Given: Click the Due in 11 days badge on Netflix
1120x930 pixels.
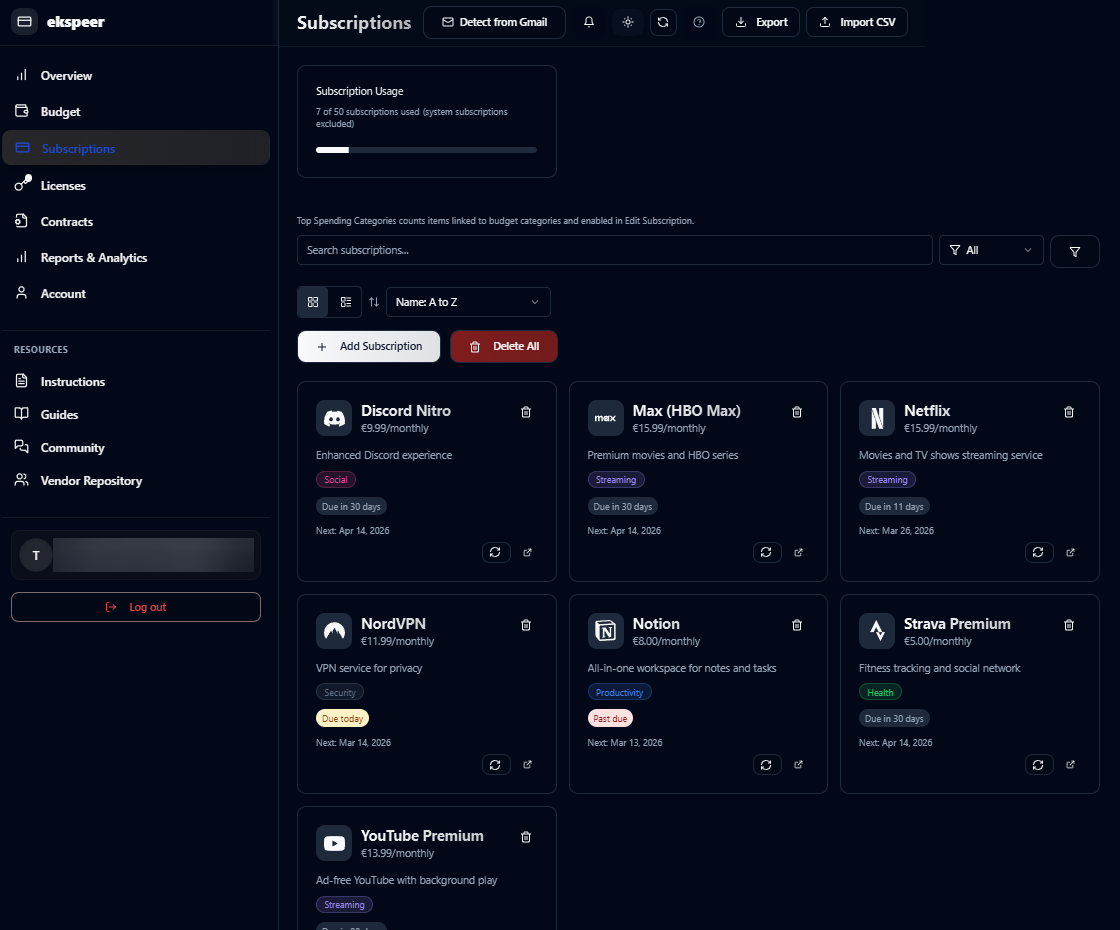Looking at the screenshot, I should coord(894,506).
